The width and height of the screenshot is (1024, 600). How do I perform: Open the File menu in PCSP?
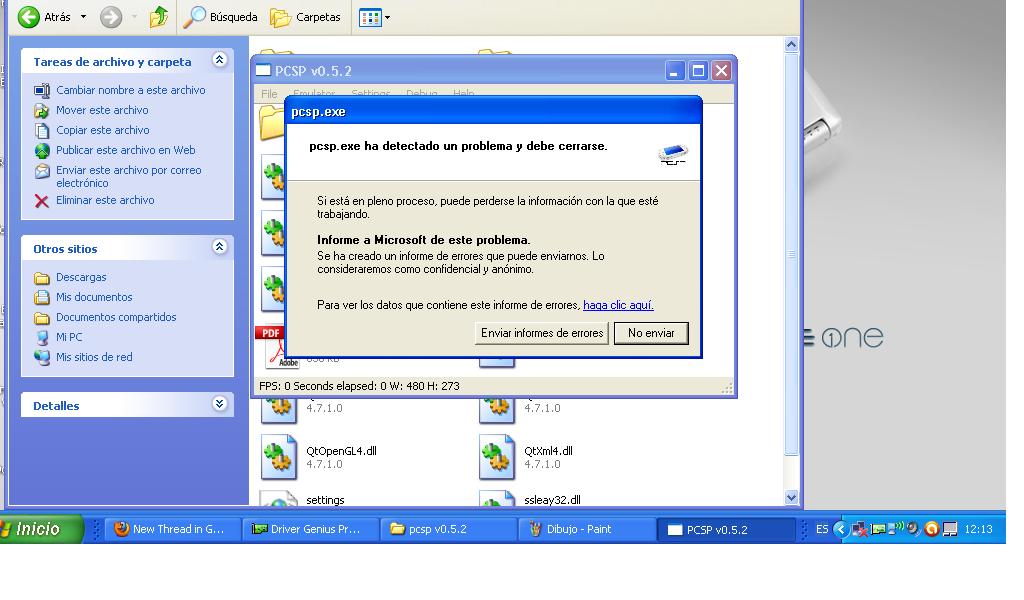click(269, 94)
